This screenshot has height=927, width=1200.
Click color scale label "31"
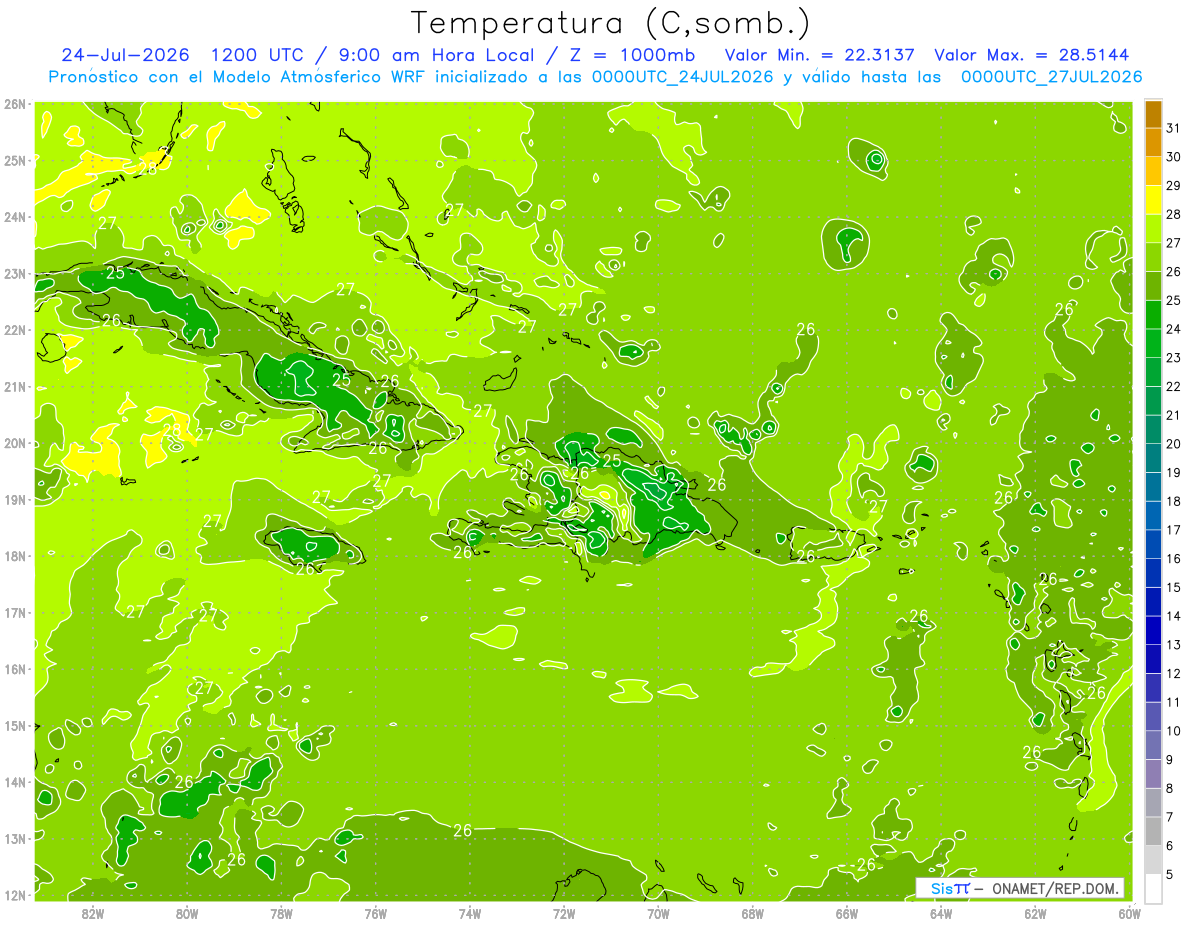[x=1173, y=129]
